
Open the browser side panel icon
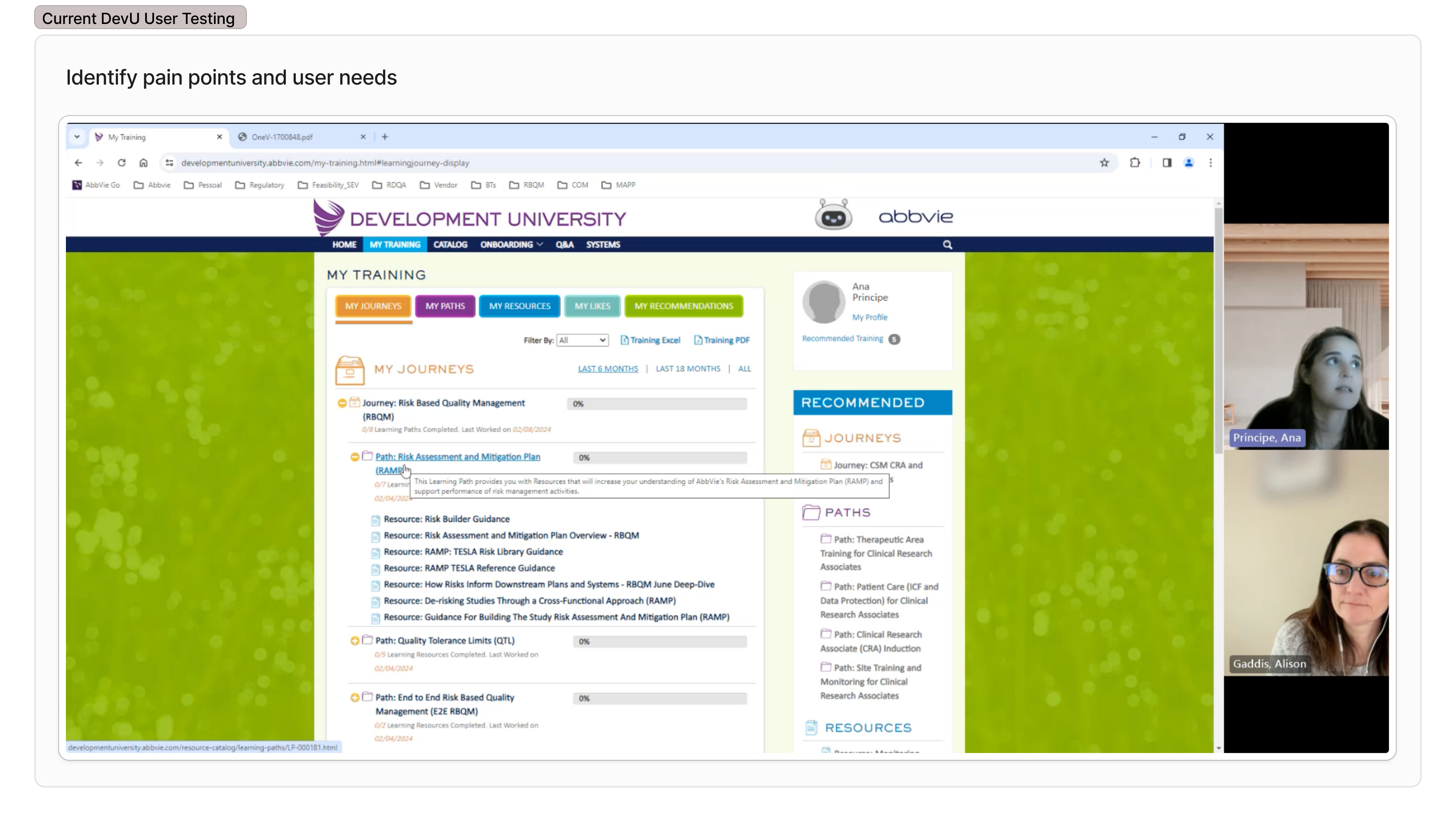point(1167,163)
